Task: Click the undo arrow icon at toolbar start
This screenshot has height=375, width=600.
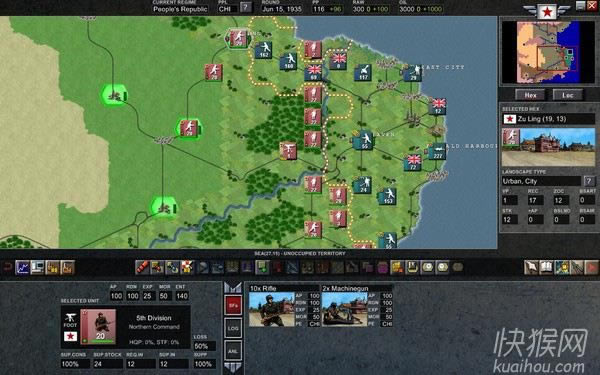Action: [x=7, y=267]
